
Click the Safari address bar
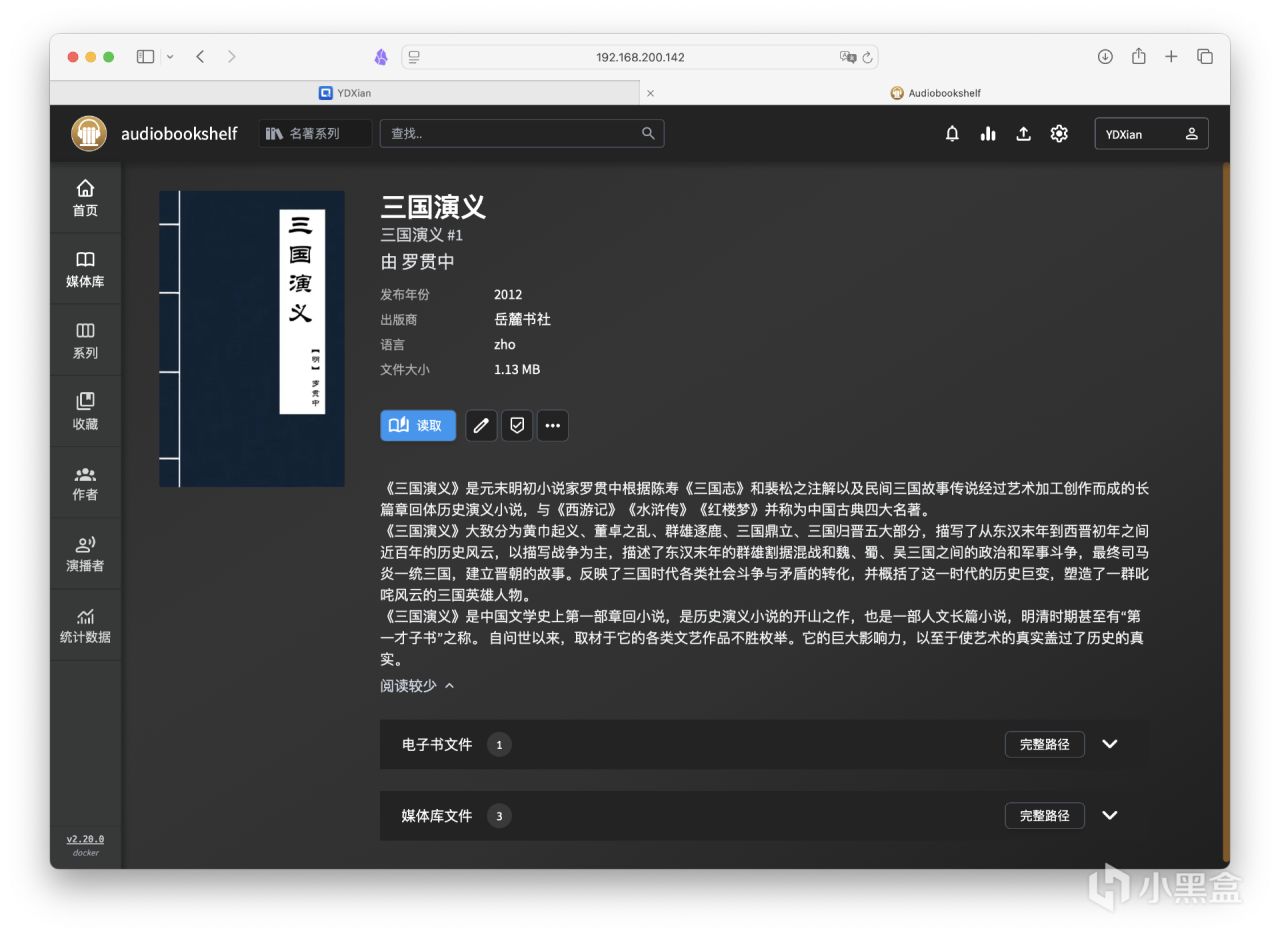click(640, 57)
